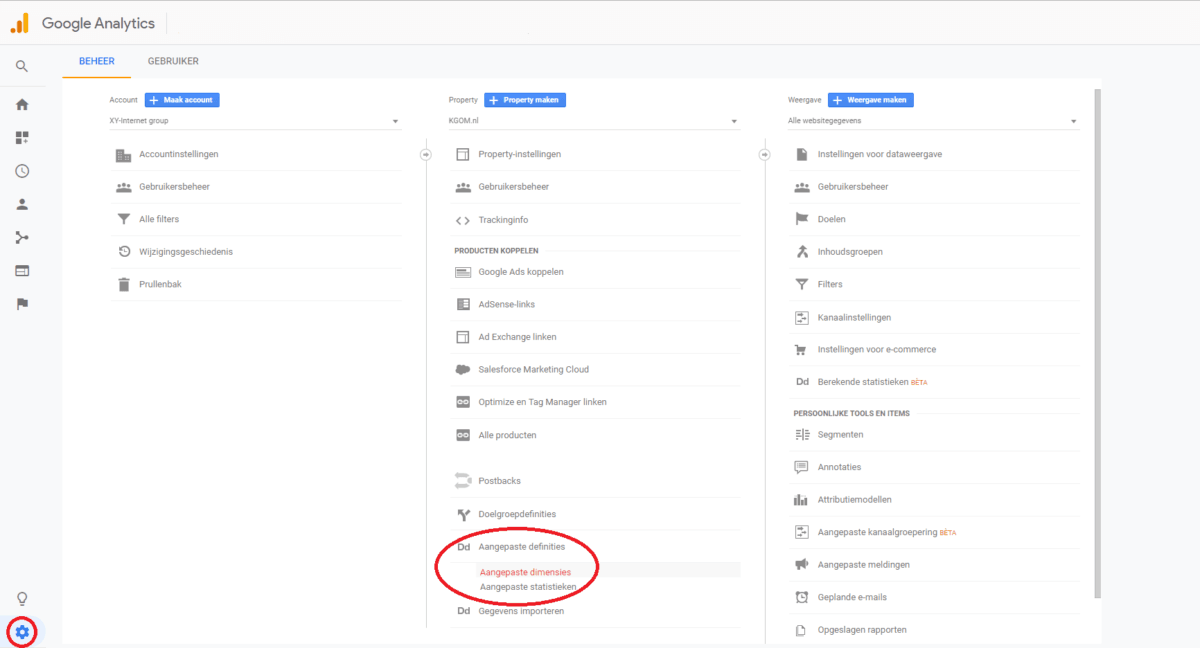Image resolution: width=1200 pixels, height=648 pixels.
Task: Click the Postbacks arrows icon
Action: tap(462, 481)
